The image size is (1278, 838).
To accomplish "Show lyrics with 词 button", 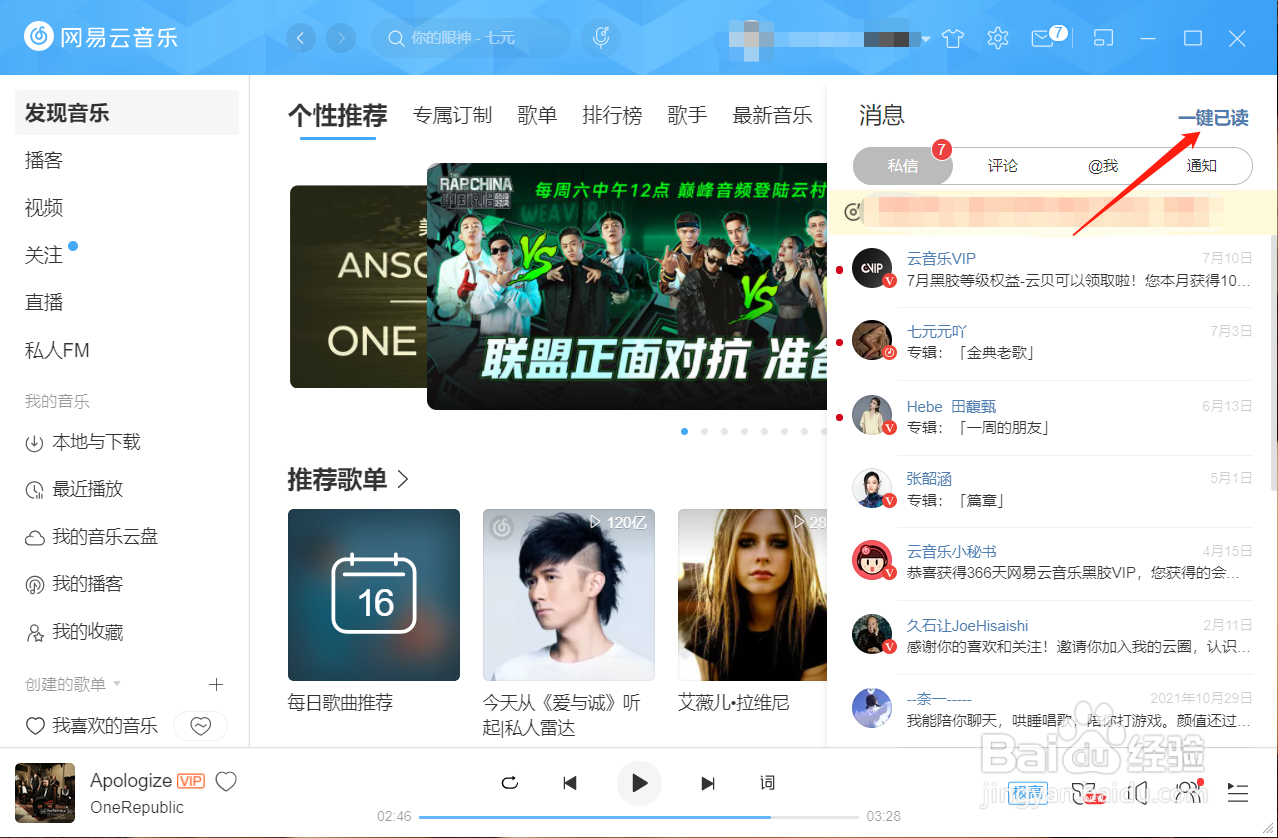I will click(767, 782).
